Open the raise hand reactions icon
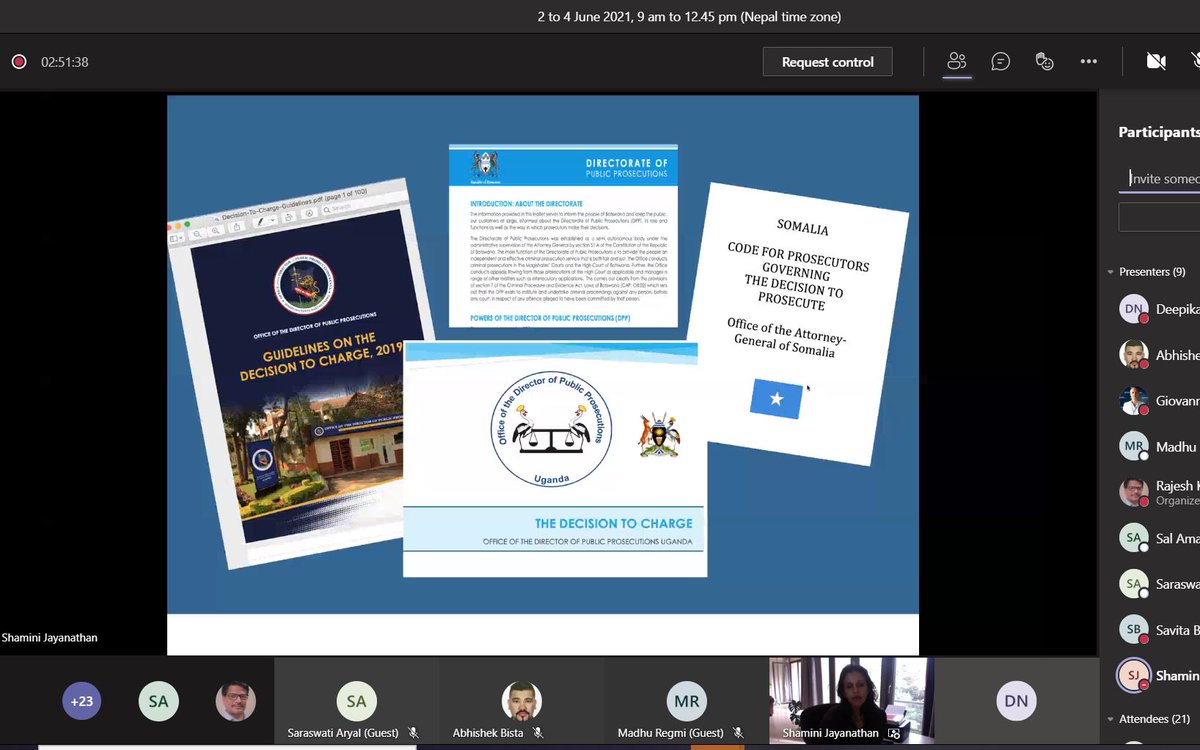The image size is (1200, 750). click(1044, 62)
